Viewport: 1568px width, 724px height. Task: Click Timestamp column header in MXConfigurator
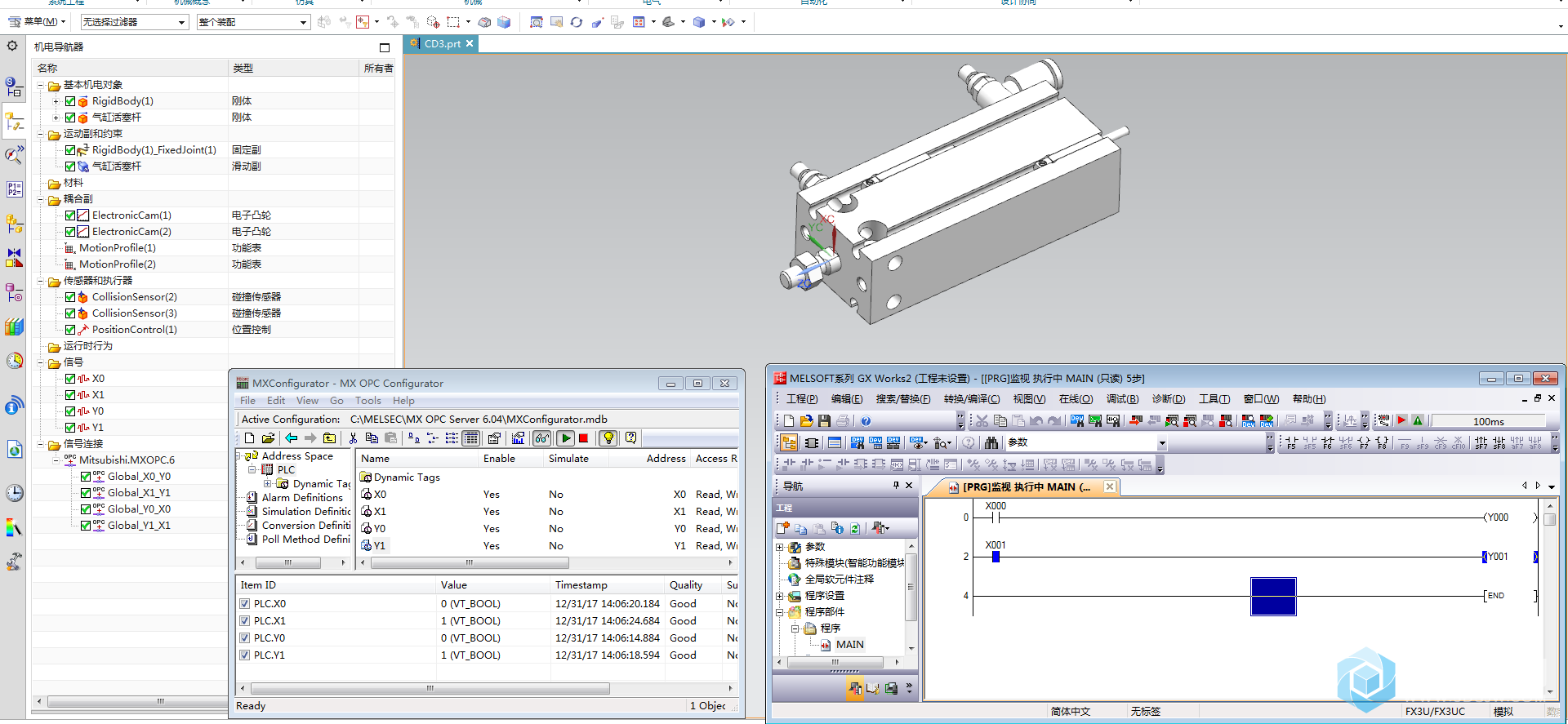click(x=608, y=585)
